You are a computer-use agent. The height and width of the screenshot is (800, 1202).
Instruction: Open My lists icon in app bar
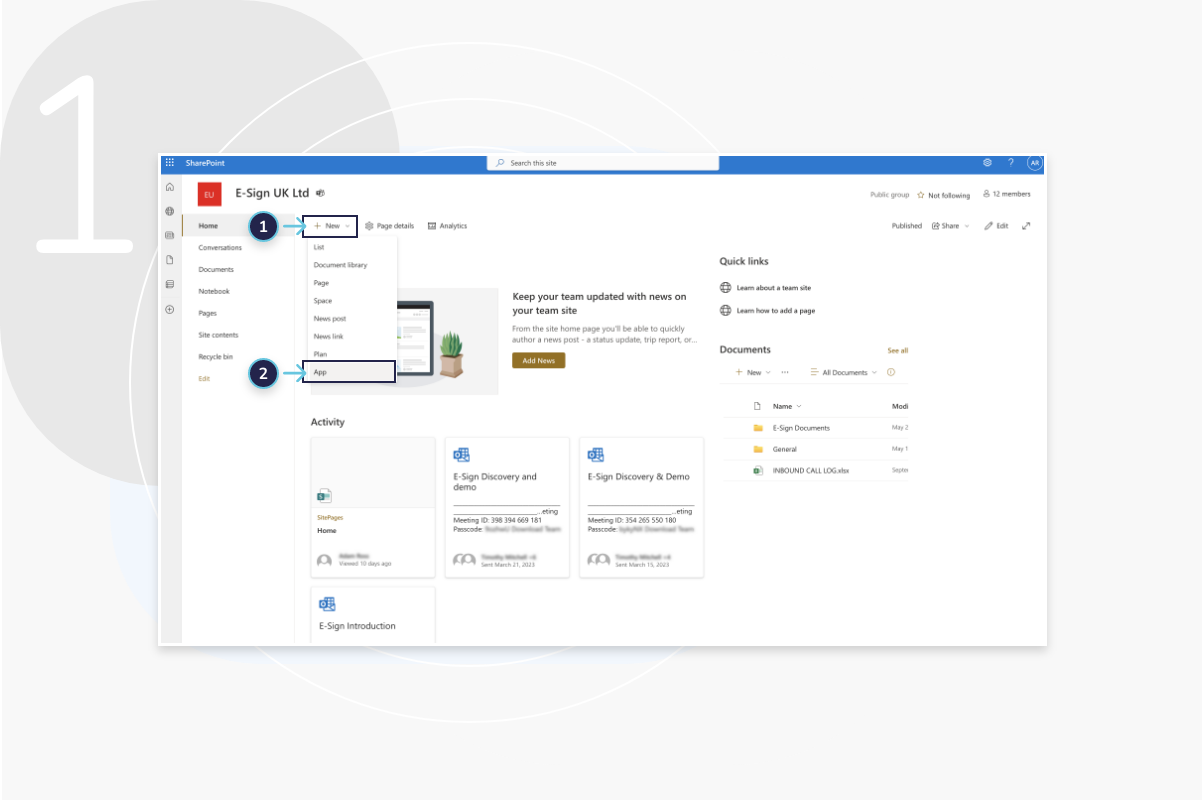(170, 285)
